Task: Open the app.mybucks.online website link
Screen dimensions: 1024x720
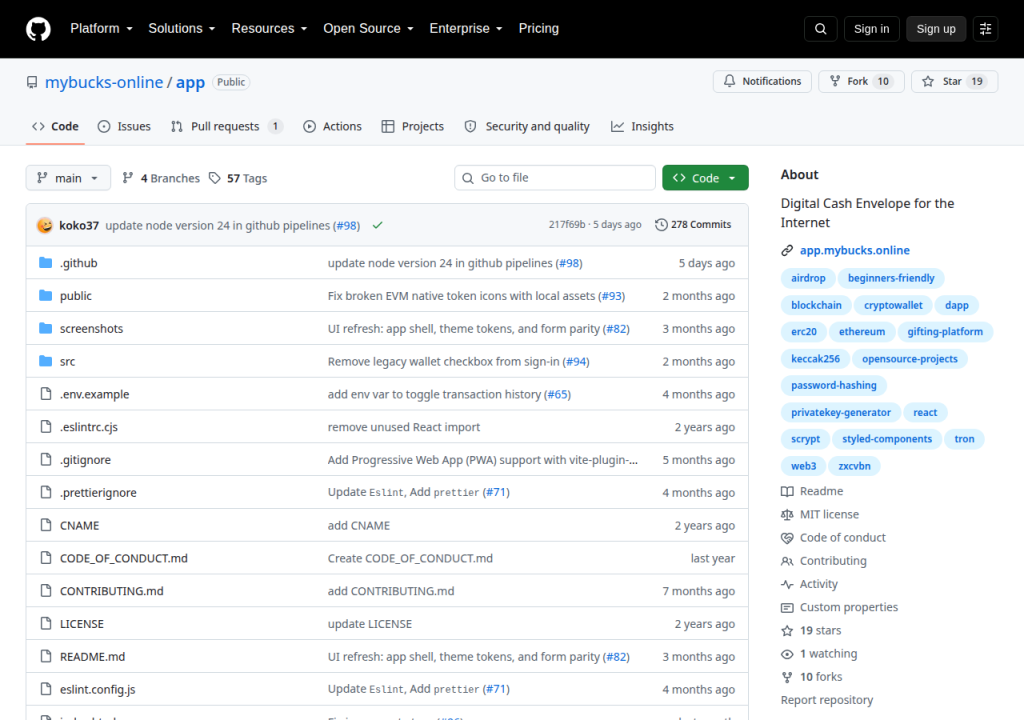Action: [x=854, y=250]
